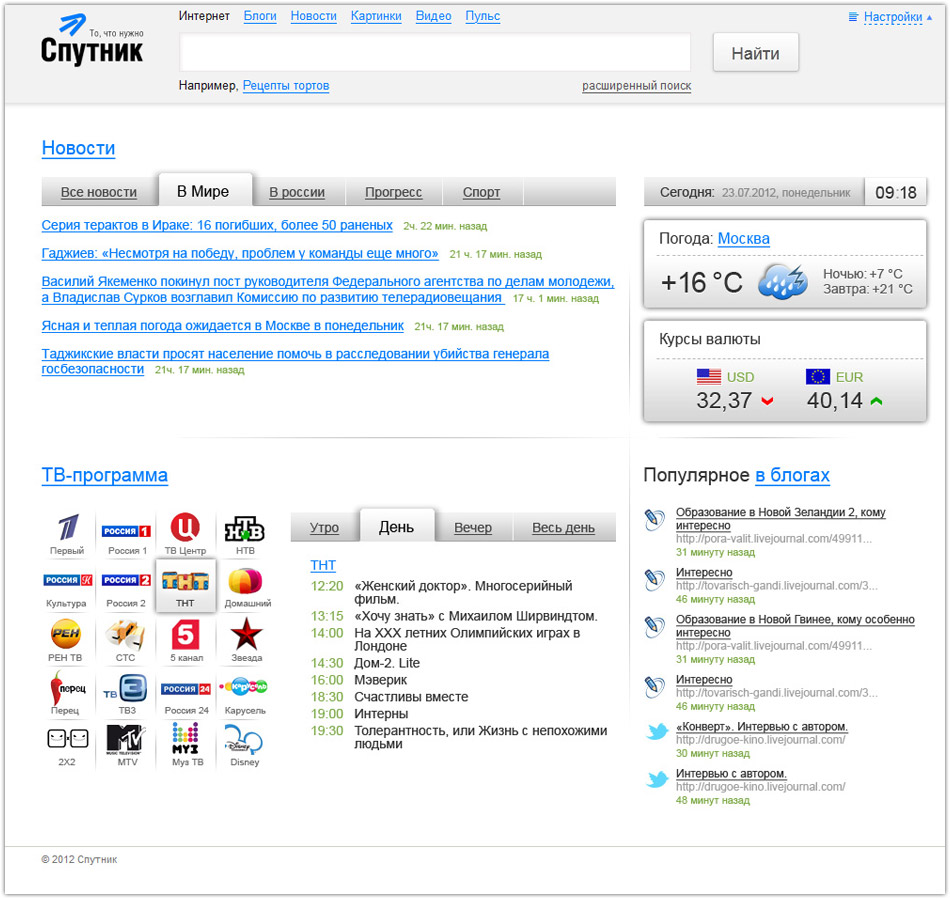Open the ТНТ channel schedule link
Viewport: 950px width, 899px height.
tap(323, 565)
